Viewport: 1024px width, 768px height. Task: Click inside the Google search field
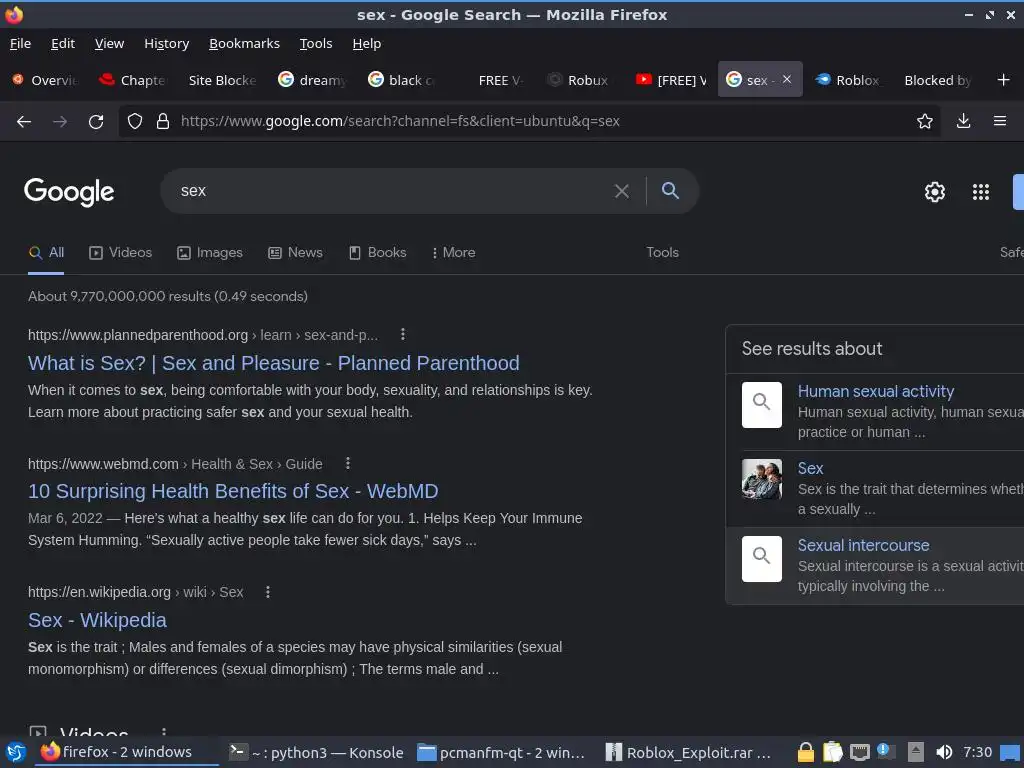(392, 191)
